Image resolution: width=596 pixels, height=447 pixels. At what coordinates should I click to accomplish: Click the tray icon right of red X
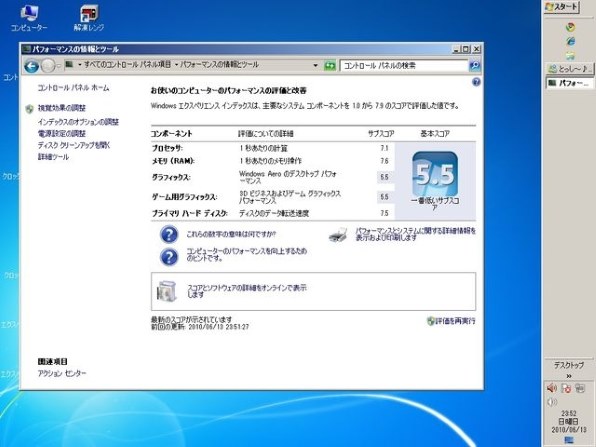(x=580, y=388)
